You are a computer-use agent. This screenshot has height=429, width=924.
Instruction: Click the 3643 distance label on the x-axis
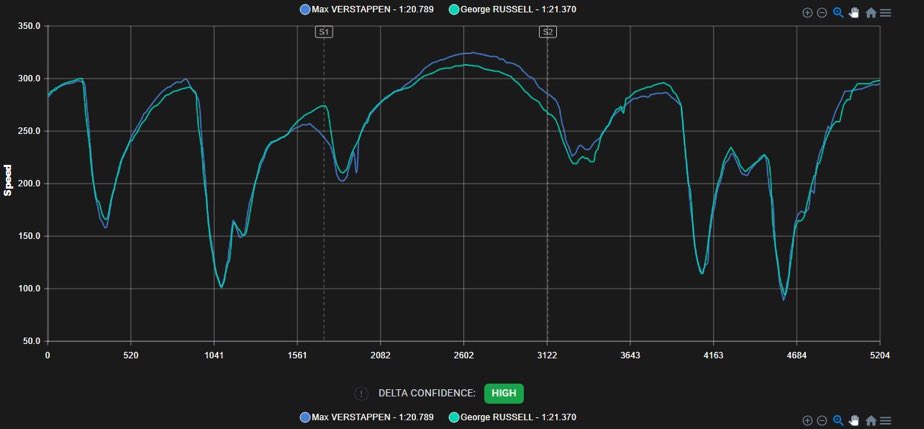point(631,355)
